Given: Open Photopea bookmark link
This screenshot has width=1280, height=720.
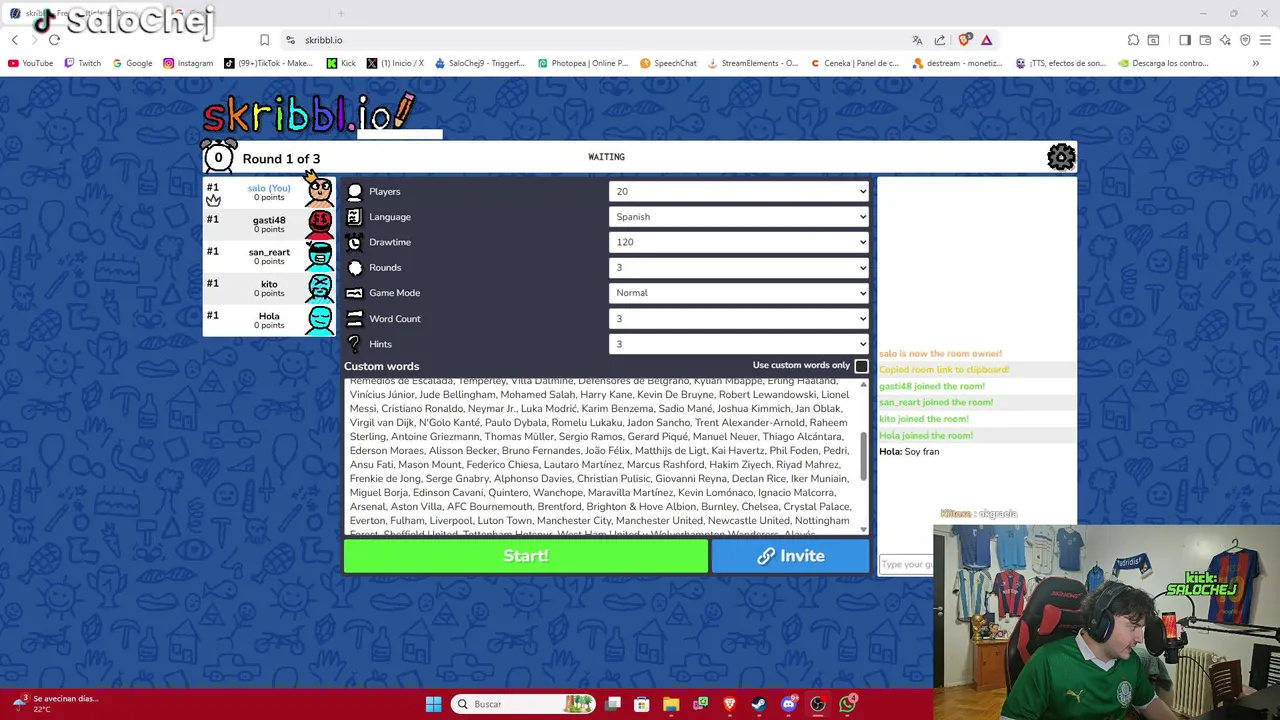Looking at the screenshot, I should (583, 63).
